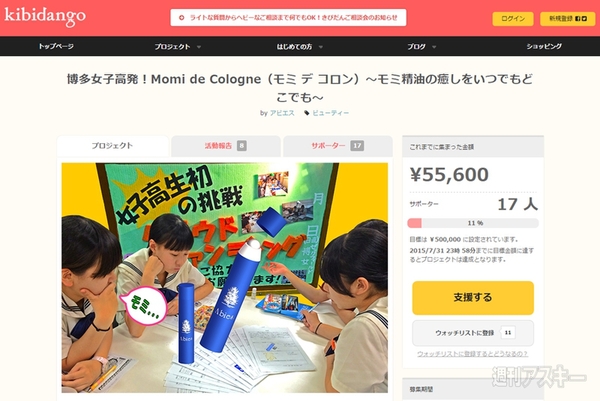Select the プロジェクト tab

pos(112,146)
